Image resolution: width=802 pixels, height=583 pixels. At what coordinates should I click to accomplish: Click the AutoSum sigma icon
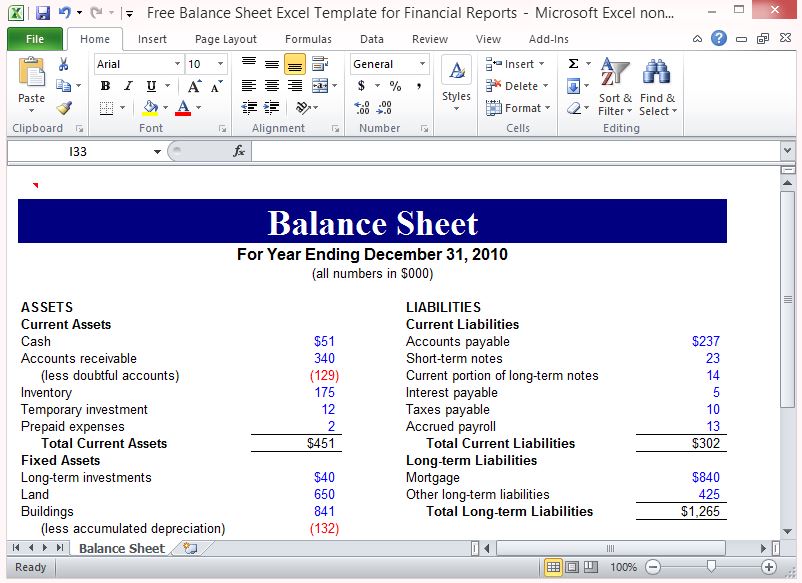[574, 64]
